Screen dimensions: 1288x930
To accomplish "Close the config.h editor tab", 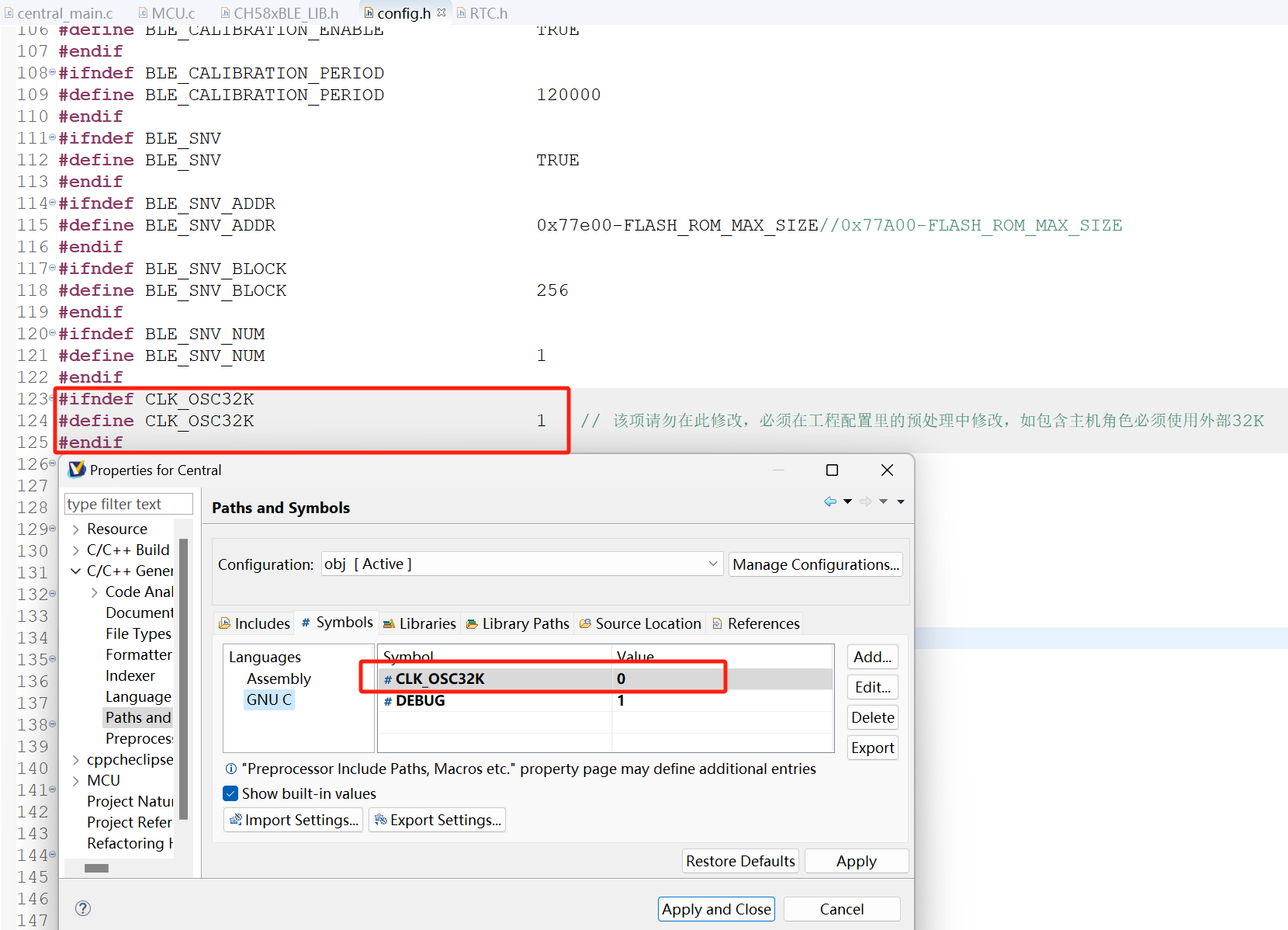I will click(441, 12).
